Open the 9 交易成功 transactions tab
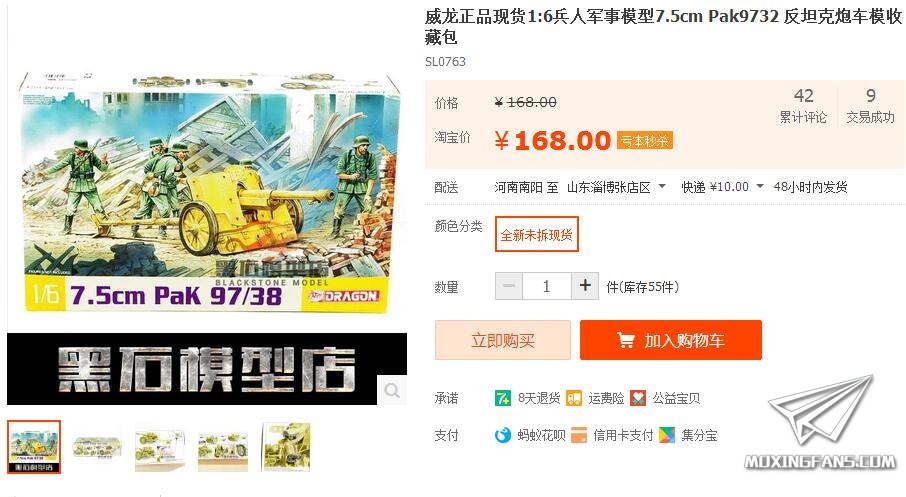 [870, 105]
